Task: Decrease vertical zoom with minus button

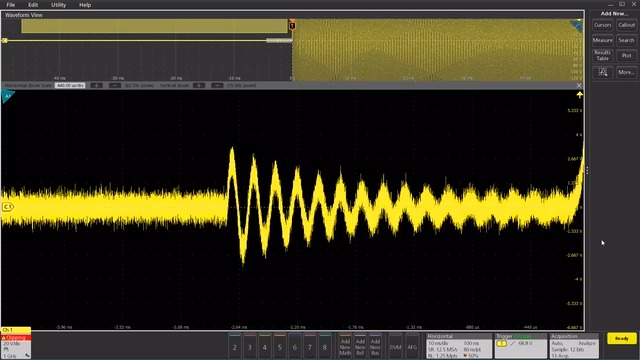Action: point(217,86)
